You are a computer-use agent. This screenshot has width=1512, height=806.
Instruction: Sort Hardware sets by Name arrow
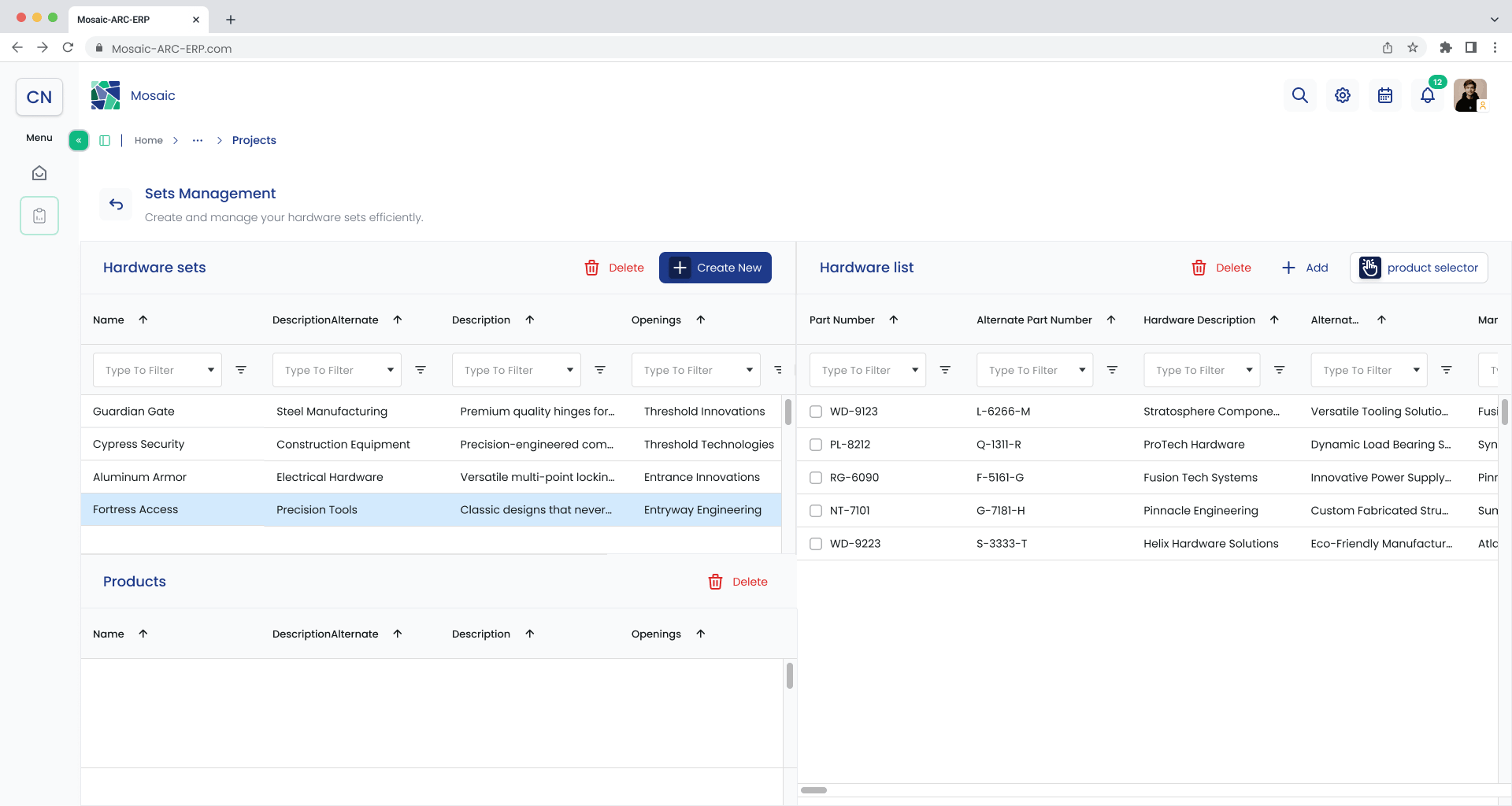click(143, 320)
